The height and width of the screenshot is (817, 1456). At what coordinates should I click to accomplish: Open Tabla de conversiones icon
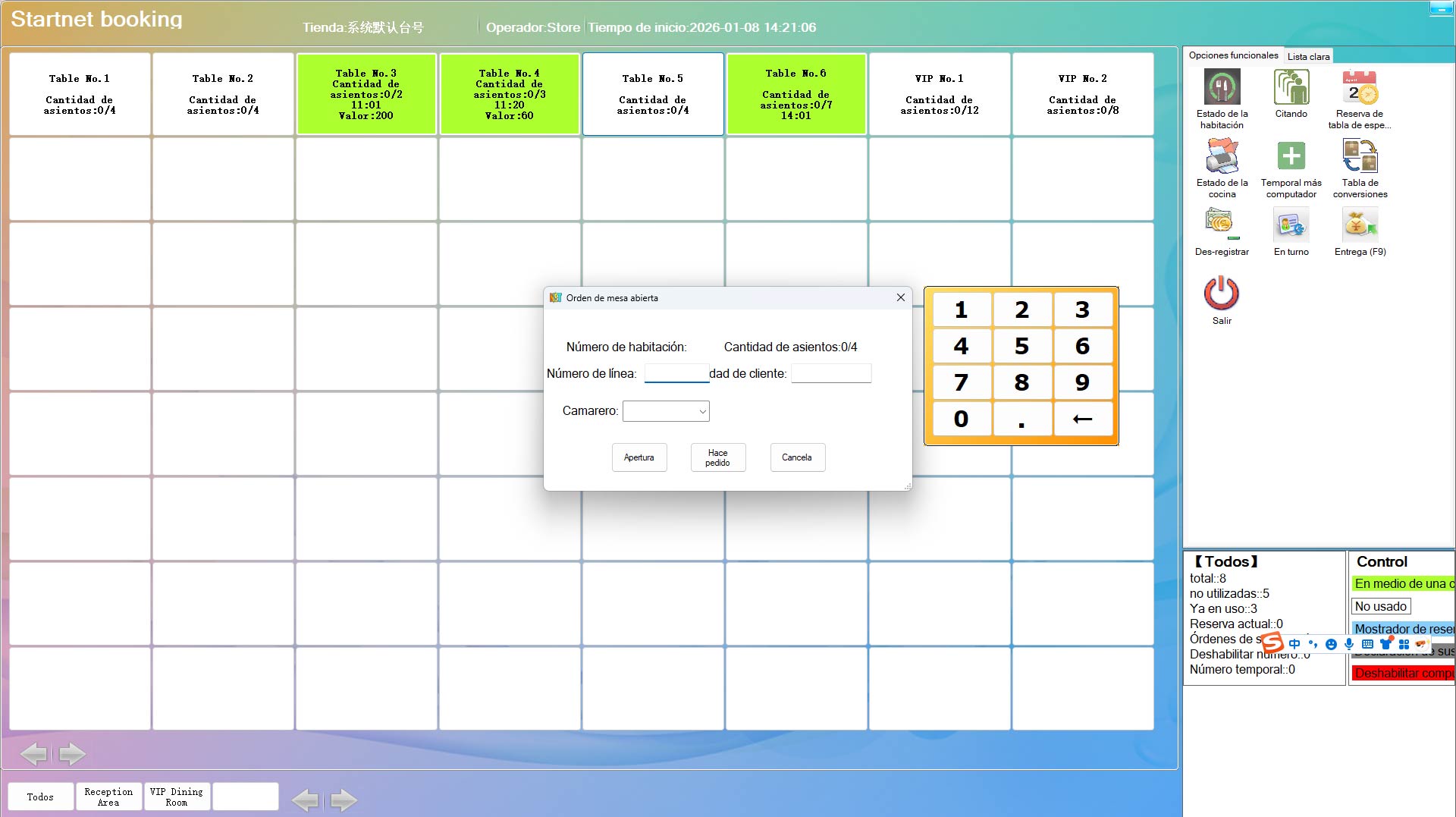click(1360, 156)
